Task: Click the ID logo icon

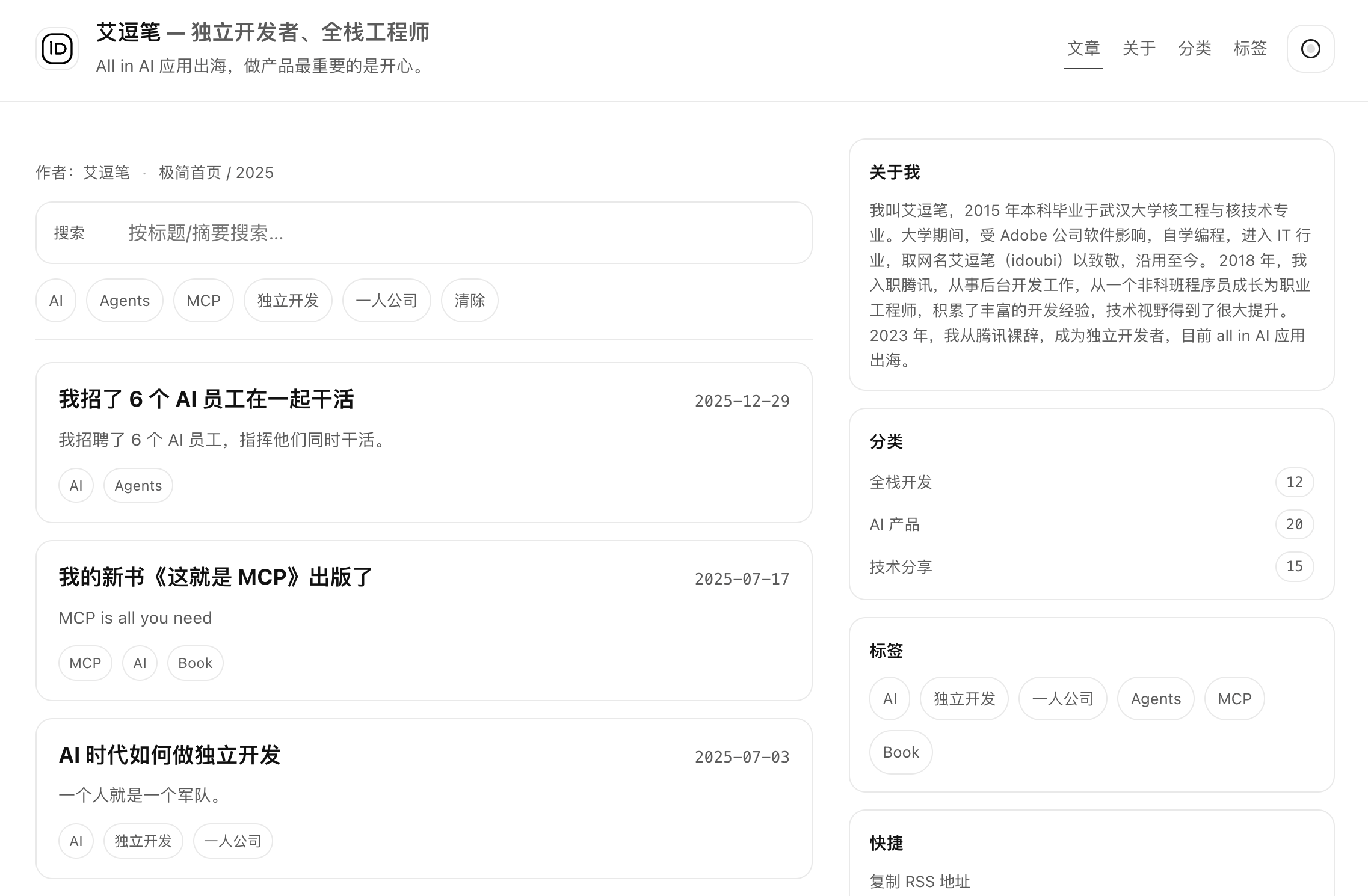Action: tap(57, 49)
